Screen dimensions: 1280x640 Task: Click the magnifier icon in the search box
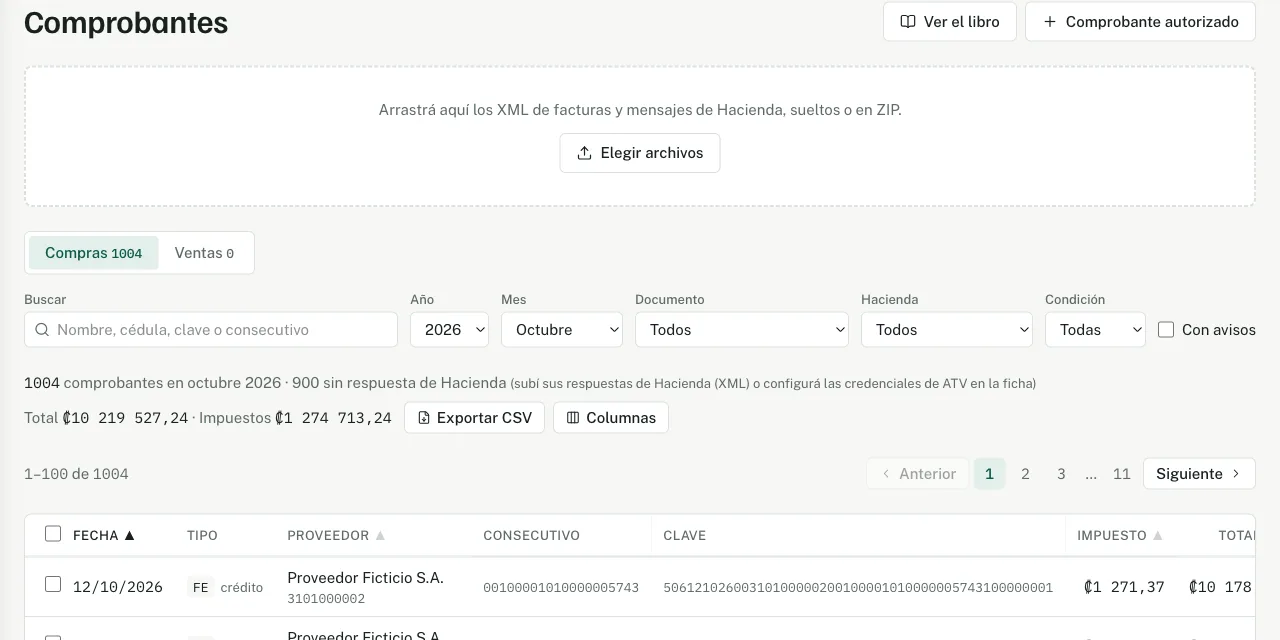[42, 330]
